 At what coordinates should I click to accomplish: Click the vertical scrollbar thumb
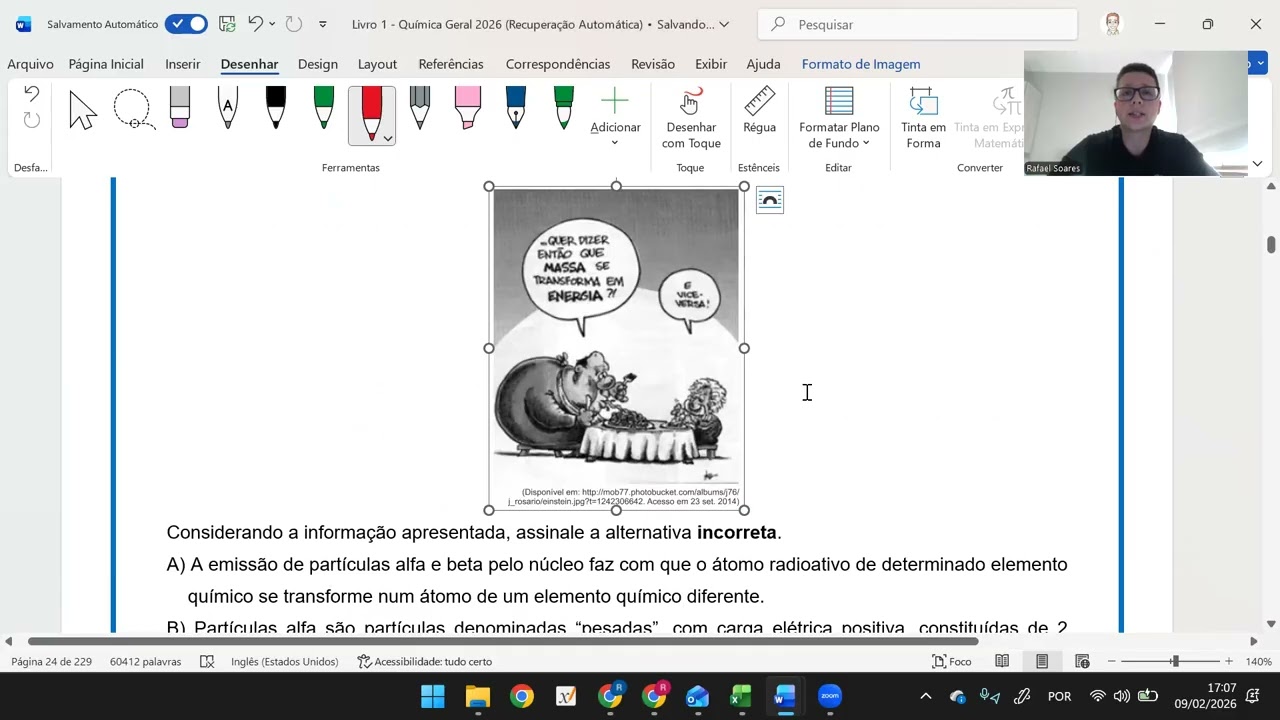1271,245
